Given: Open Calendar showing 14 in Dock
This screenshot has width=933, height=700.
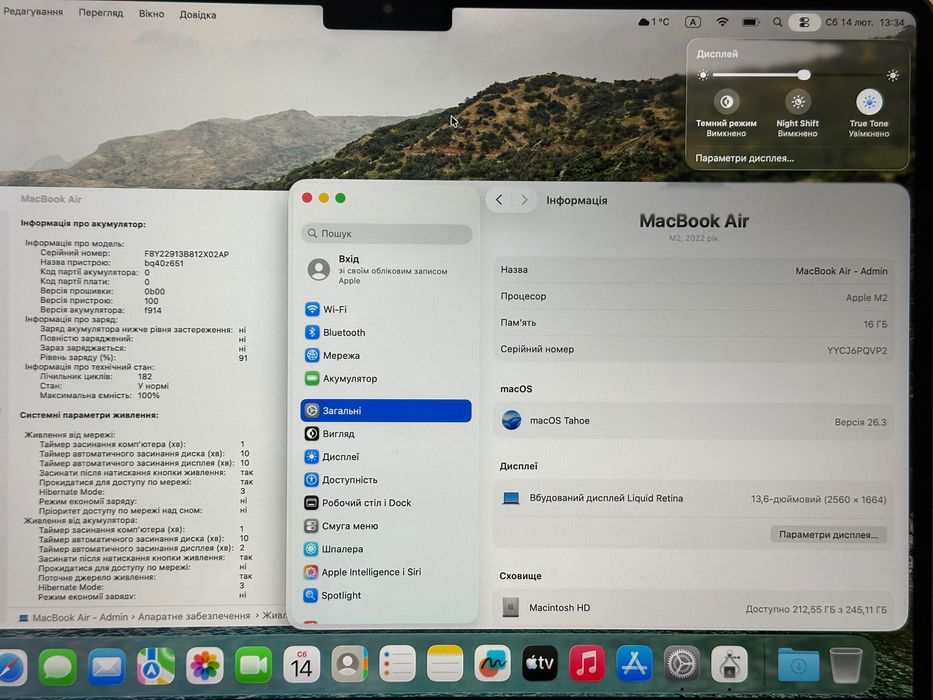Looking at the screenshot, I should 302,665.
